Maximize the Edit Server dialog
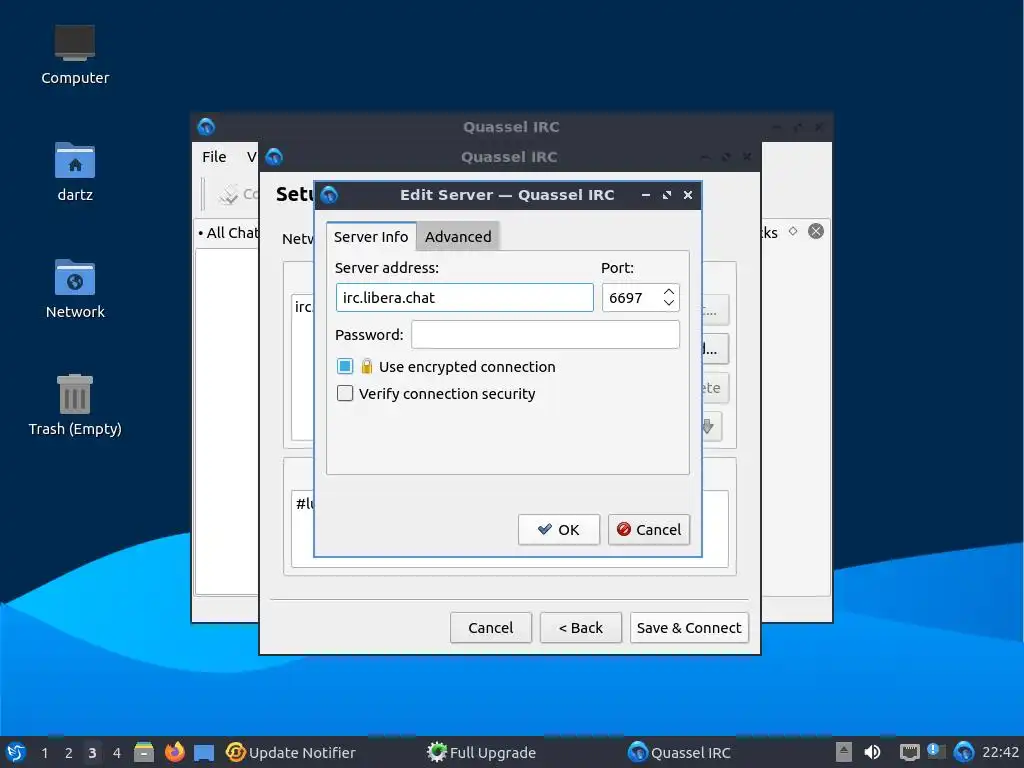1024x768 pixels. click(x=667, y=195)
